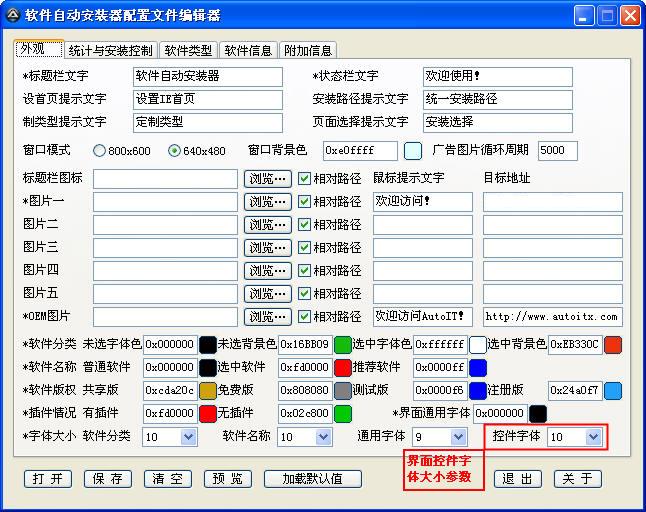Image resolution: width=646 pixels, height=512 pixels.
Task: Click the 安装路径提示文字 input field
Action: click(498, 100)
